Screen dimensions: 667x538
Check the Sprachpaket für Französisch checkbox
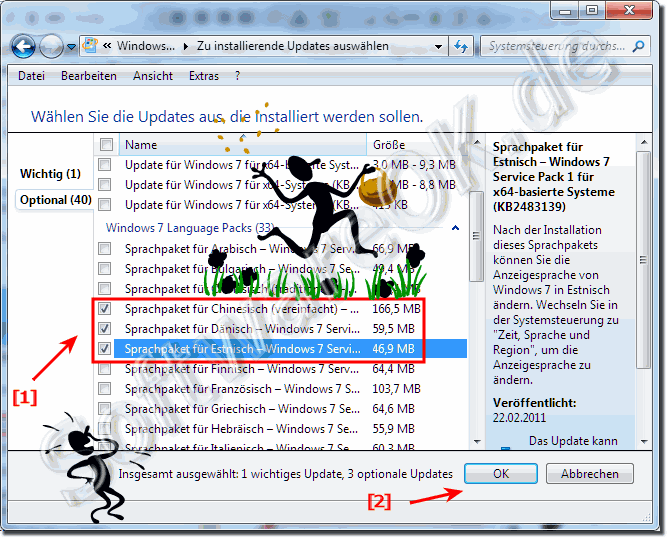(105, 388)
